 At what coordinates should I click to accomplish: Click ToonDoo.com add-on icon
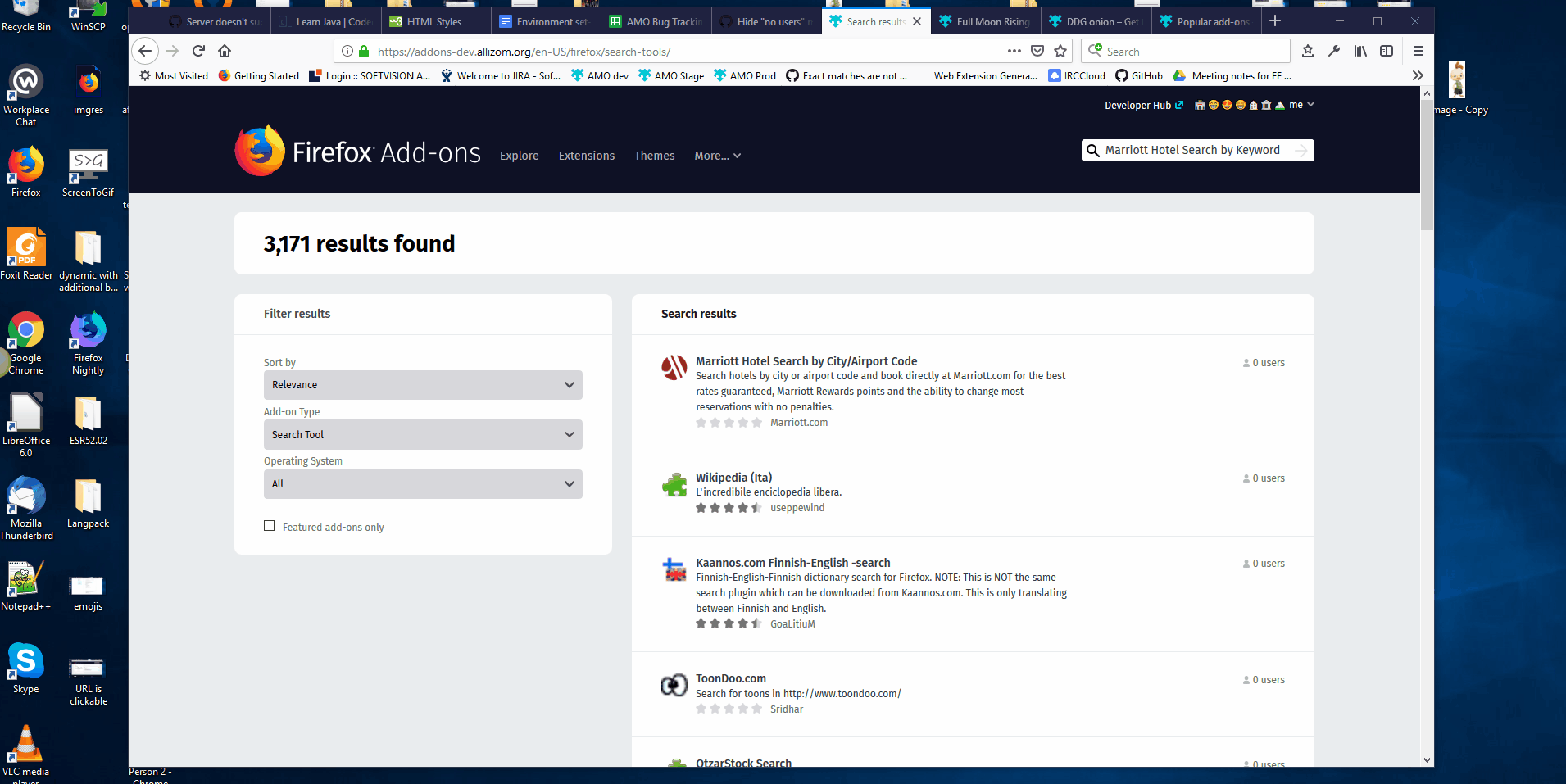pos(674,685)
